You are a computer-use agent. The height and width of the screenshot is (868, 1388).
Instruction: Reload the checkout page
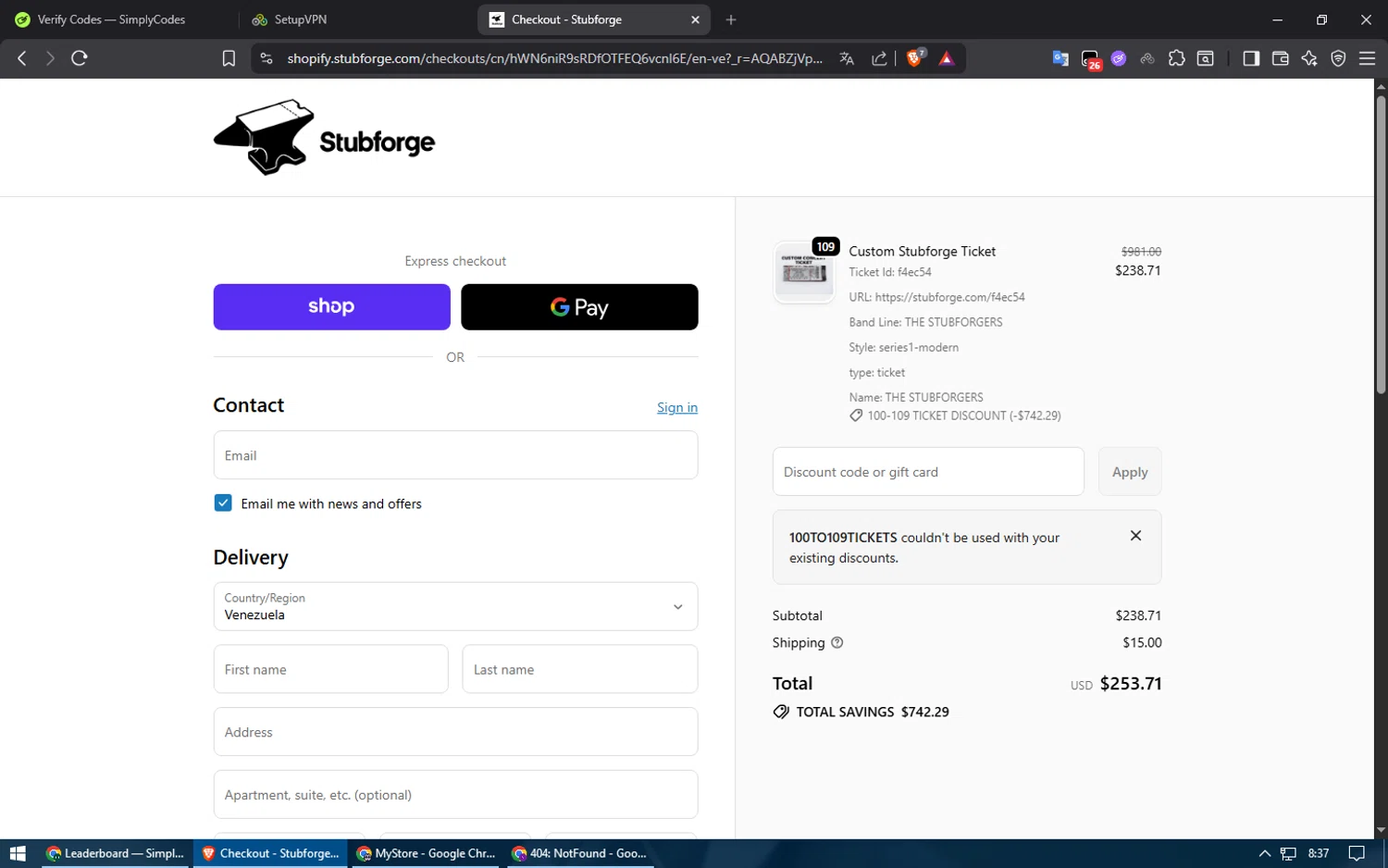pyautogui.click(x=80, y=58)
